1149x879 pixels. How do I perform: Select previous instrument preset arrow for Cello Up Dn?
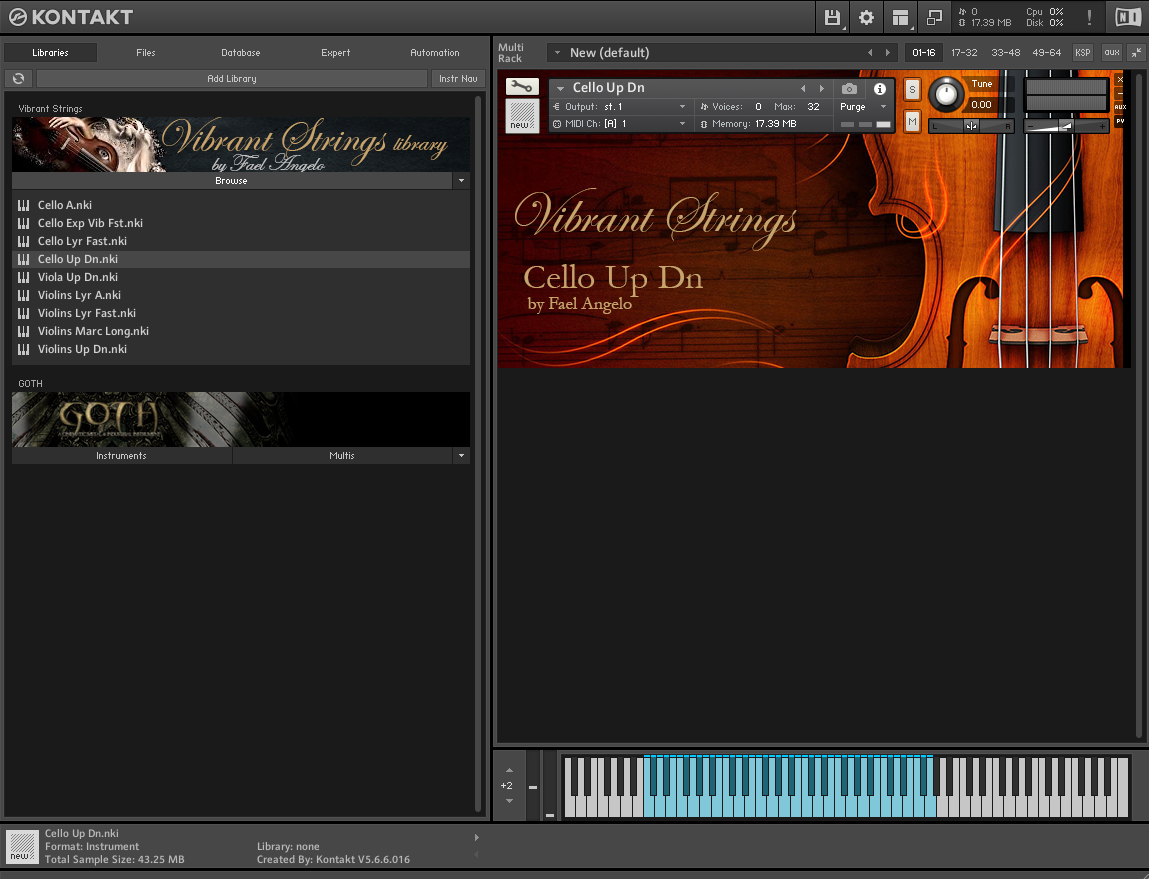pos(803,89)
